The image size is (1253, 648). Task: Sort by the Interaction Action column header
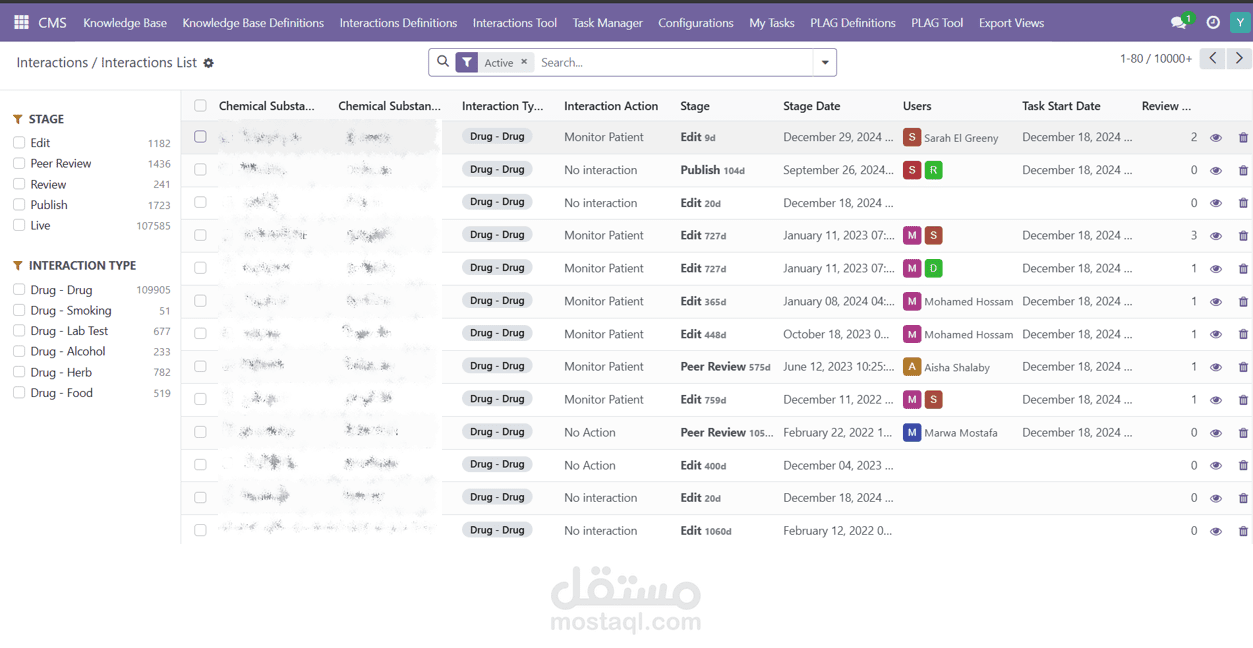pos(611,106)
